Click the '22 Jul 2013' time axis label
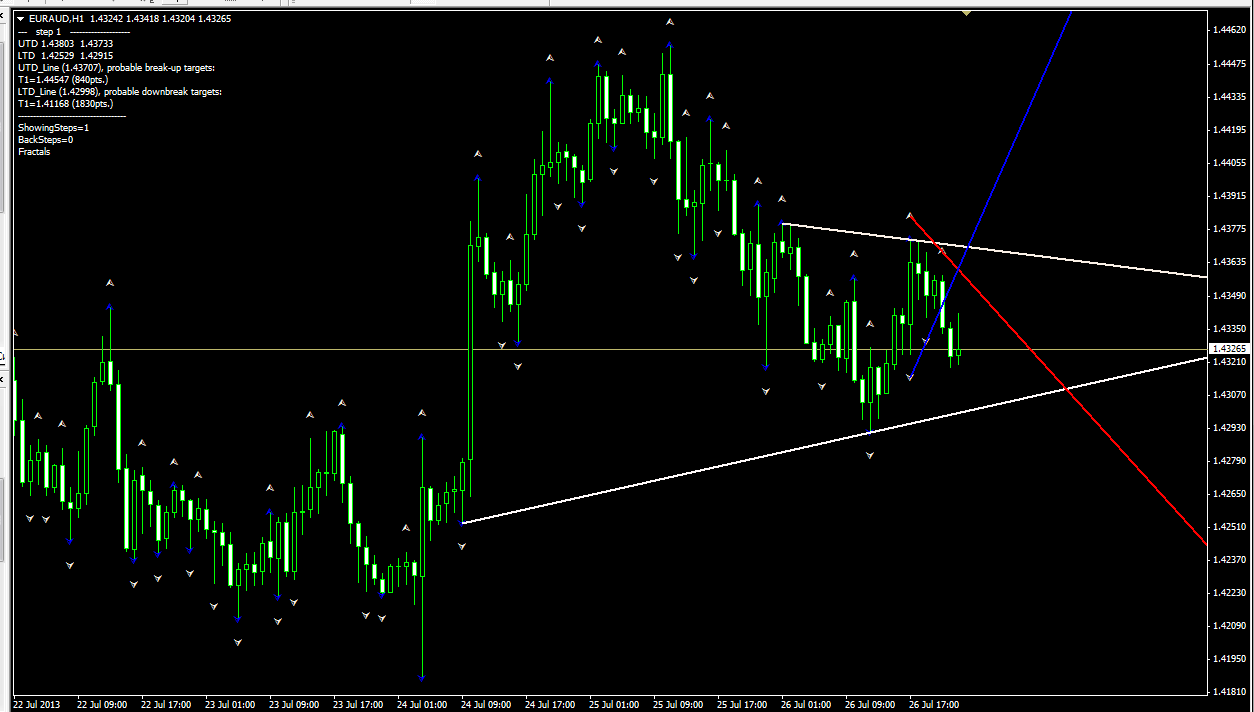 coord(37,704)
